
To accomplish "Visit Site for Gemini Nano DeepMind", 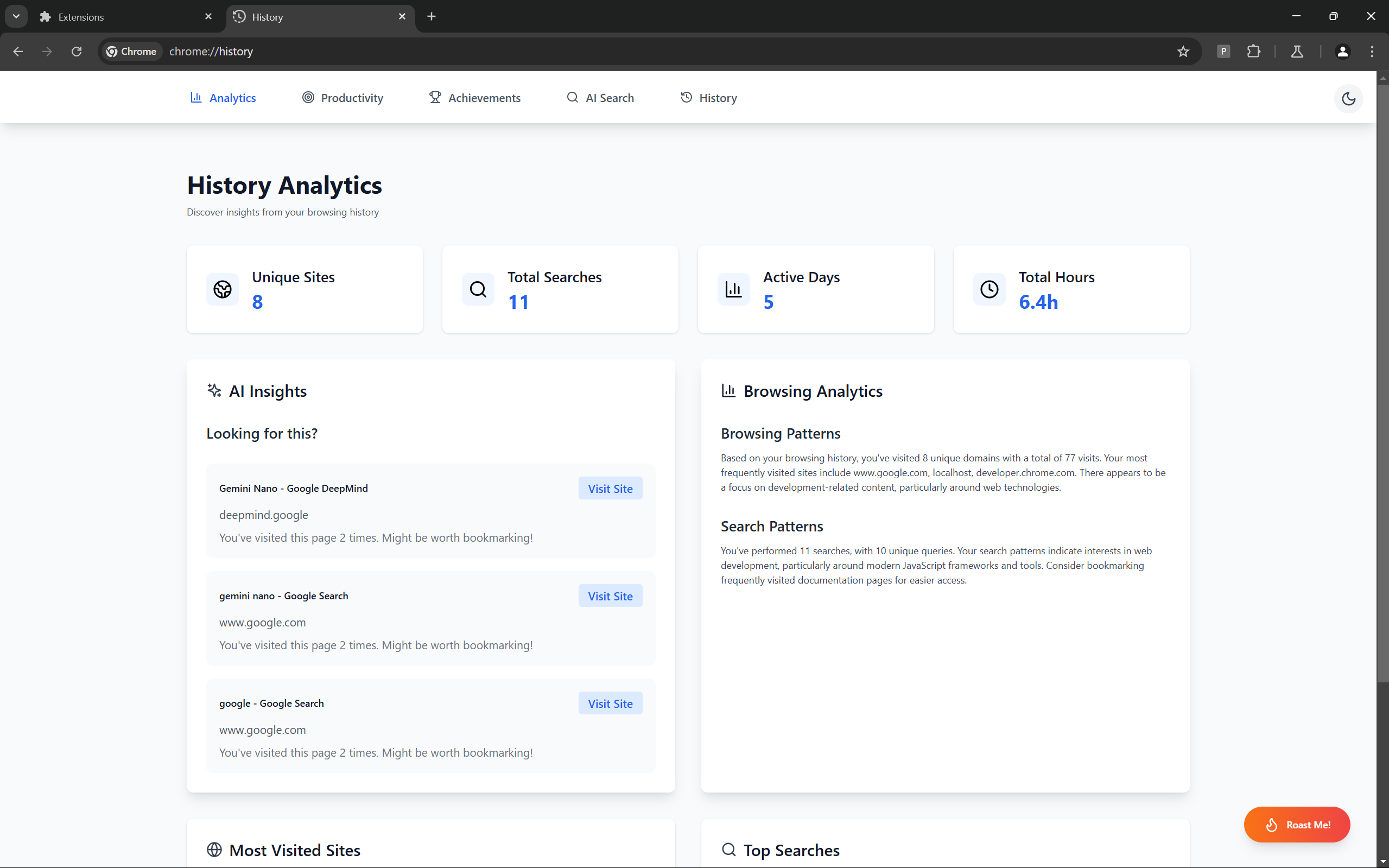I will tap(610, 489).
